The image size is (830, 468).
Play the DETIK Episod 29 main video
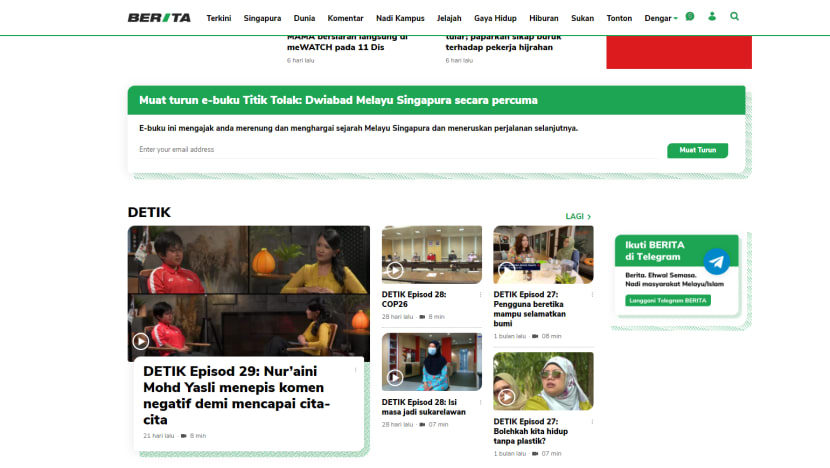click(x=140, y=341)
